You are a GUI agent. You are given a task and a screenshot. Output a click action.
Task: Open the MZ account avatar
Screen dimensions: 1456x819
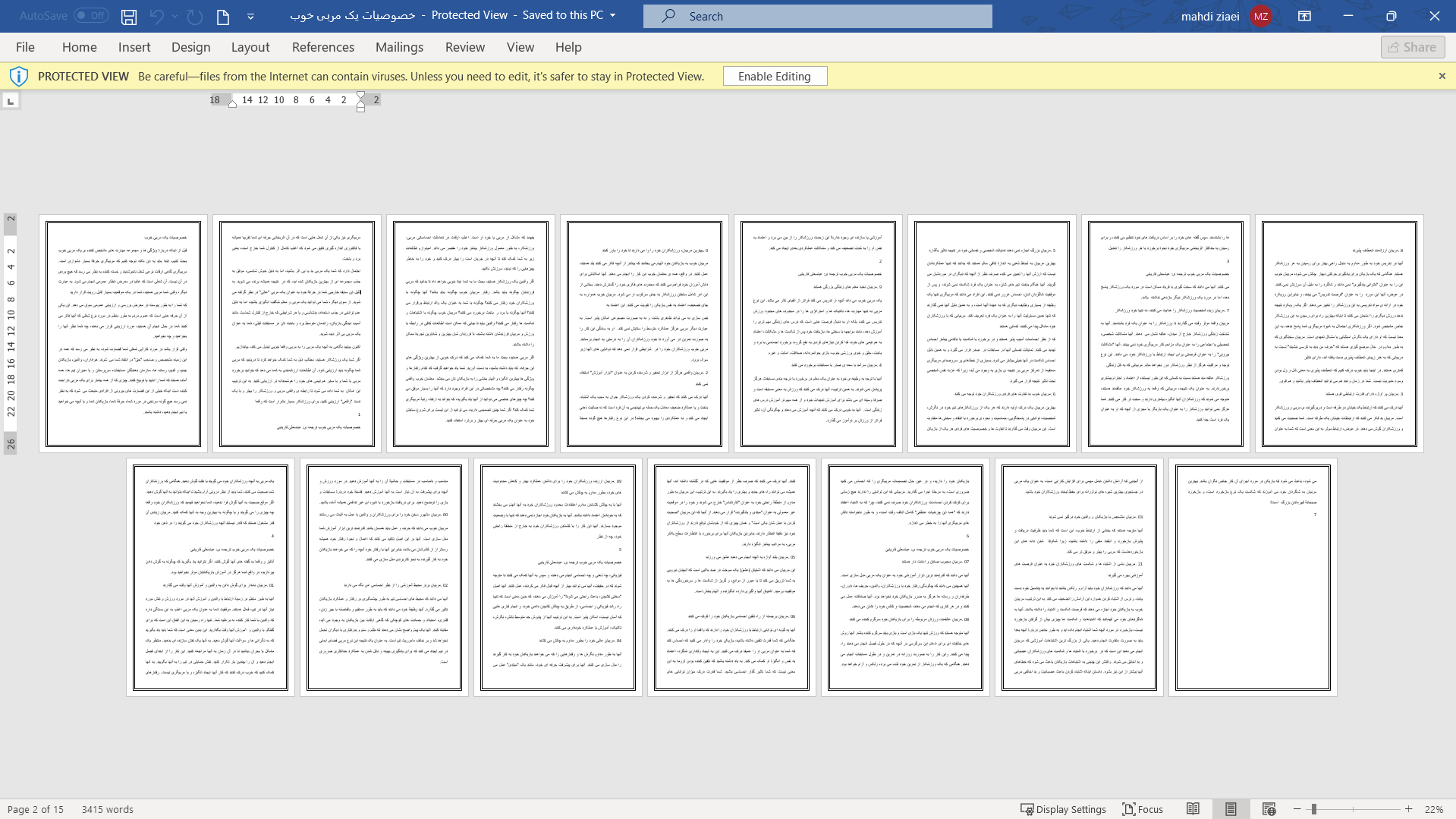click(x=1261, y=16)
